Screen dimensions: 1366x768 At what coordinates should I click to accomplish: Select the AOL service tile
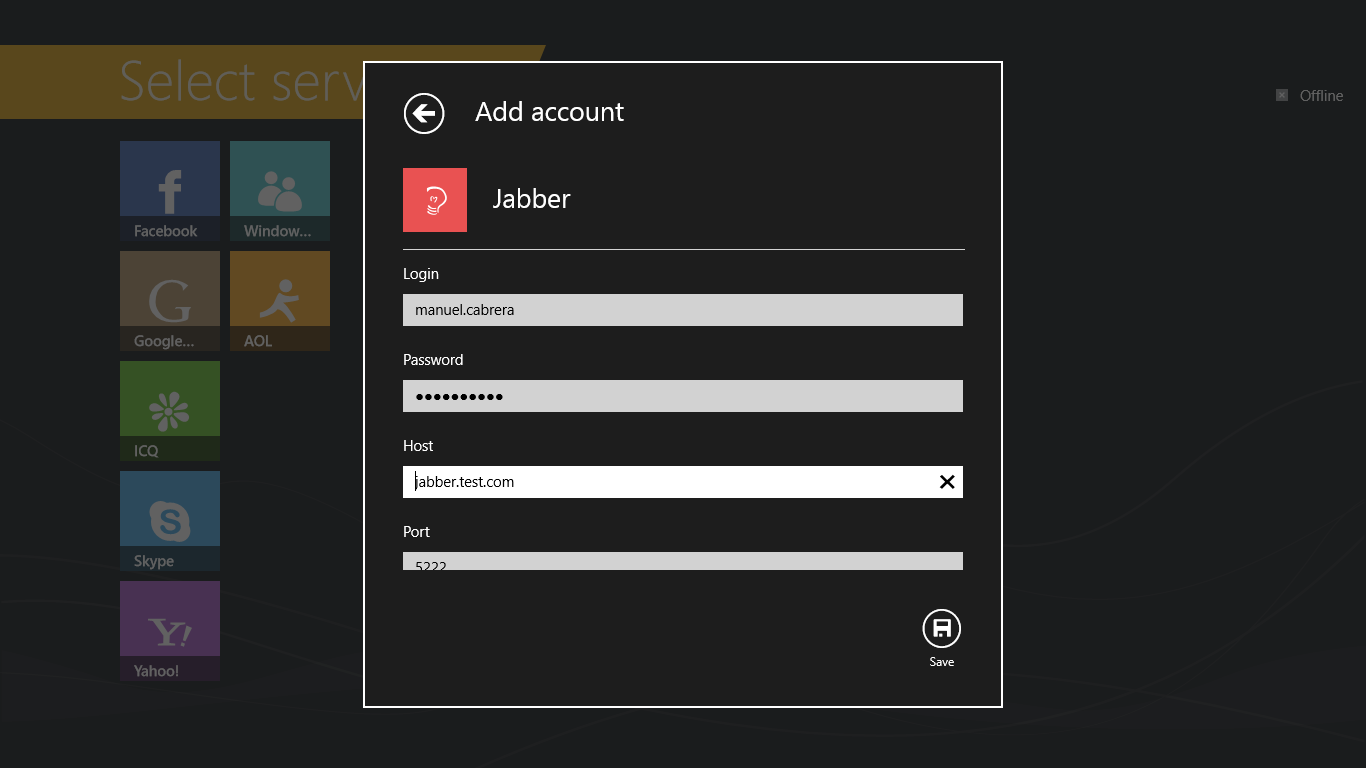click(x=279, y=300)
